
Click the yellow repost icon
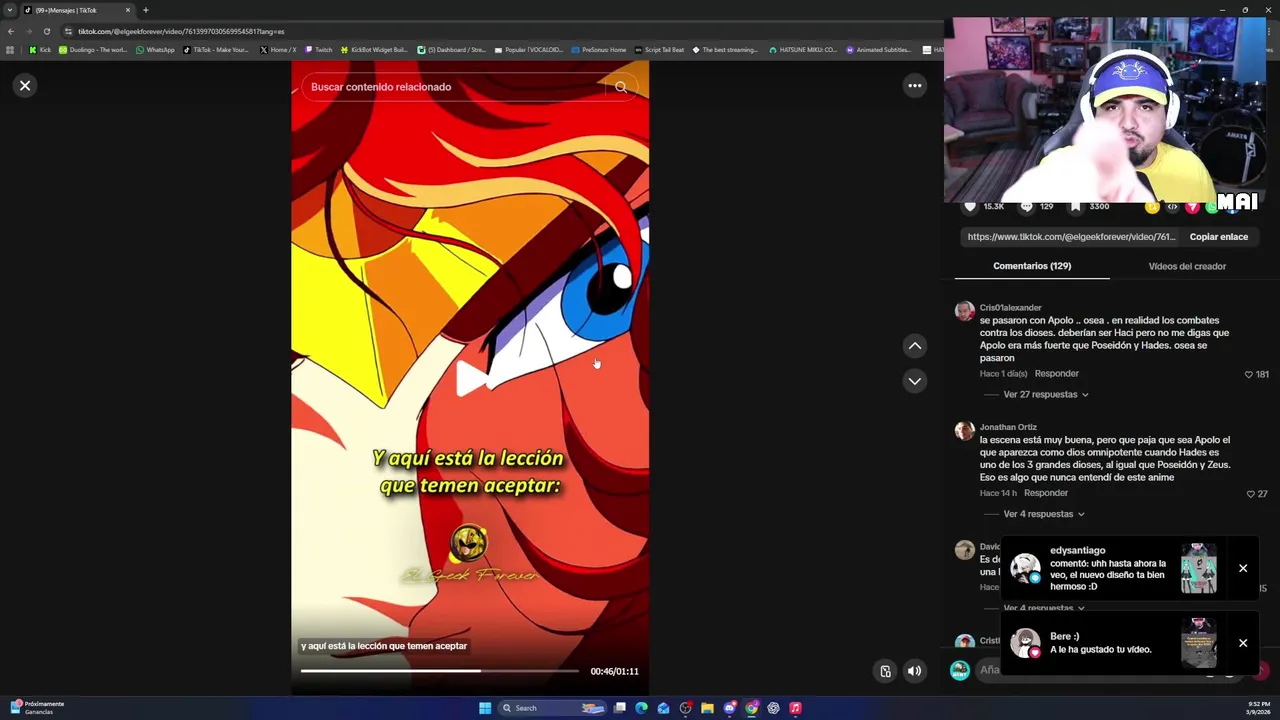coord(1152,207)
